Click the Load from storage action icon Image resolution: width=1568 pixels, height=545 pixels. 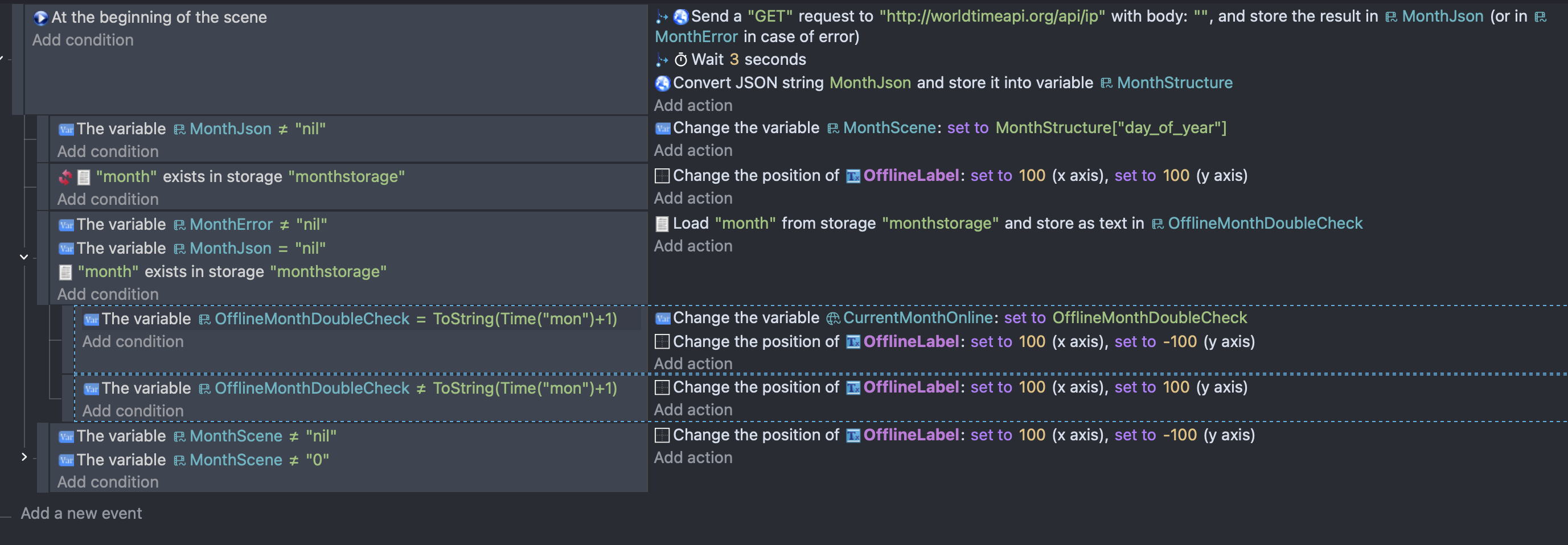[662, 224]
